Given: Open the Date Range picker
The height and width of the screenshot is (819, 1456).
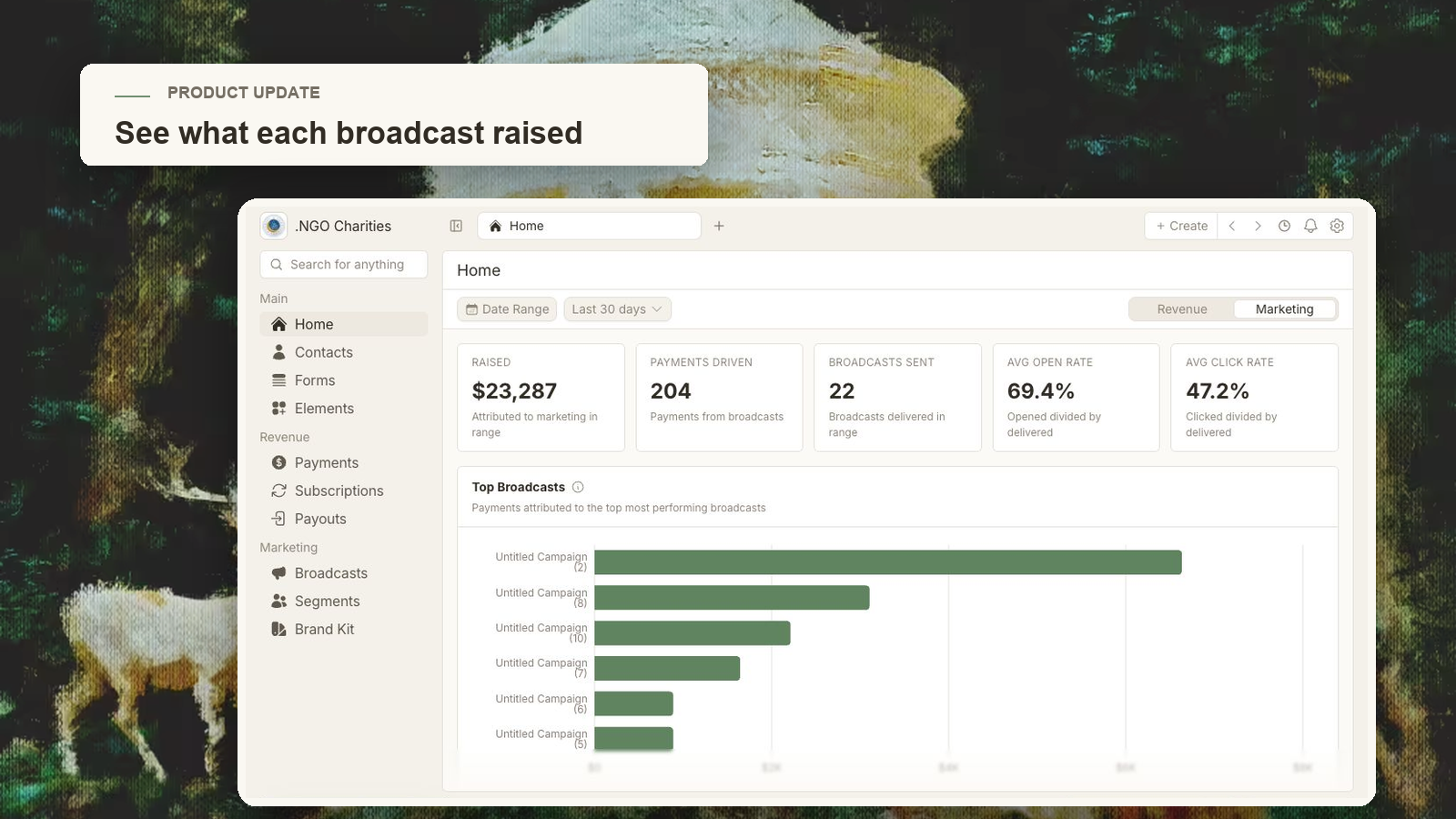Looking at the screenshot, I should (x=507, y=309).
